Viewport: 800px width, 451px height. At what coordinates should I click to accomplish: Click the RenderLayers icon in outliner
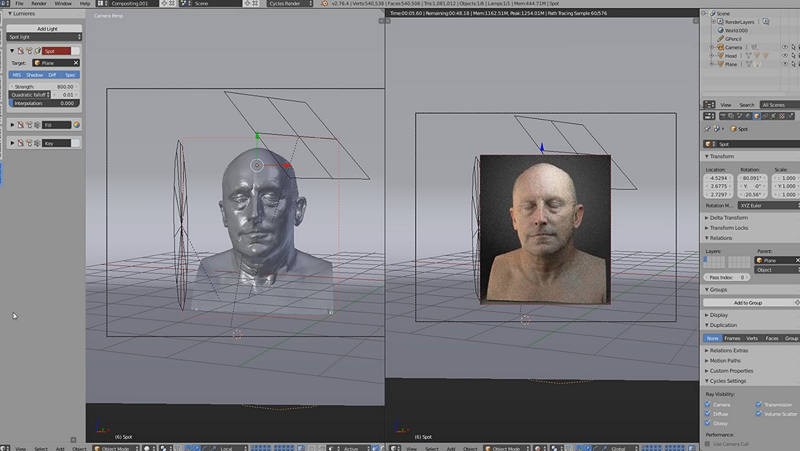718,22
